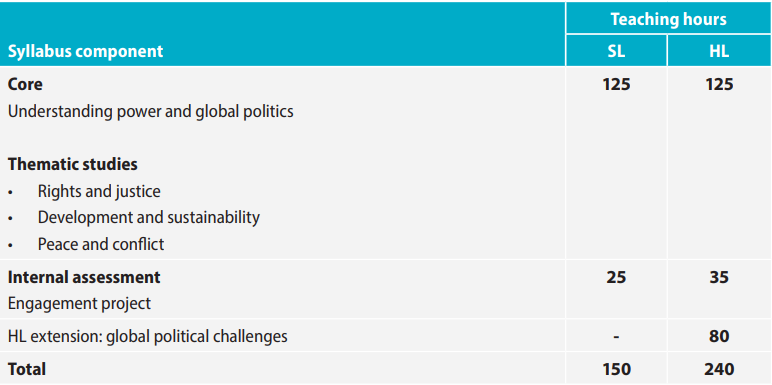This screenshot has height=385, width=772.
Task: Click the Total HL value 240
Action: click(719, 369)
